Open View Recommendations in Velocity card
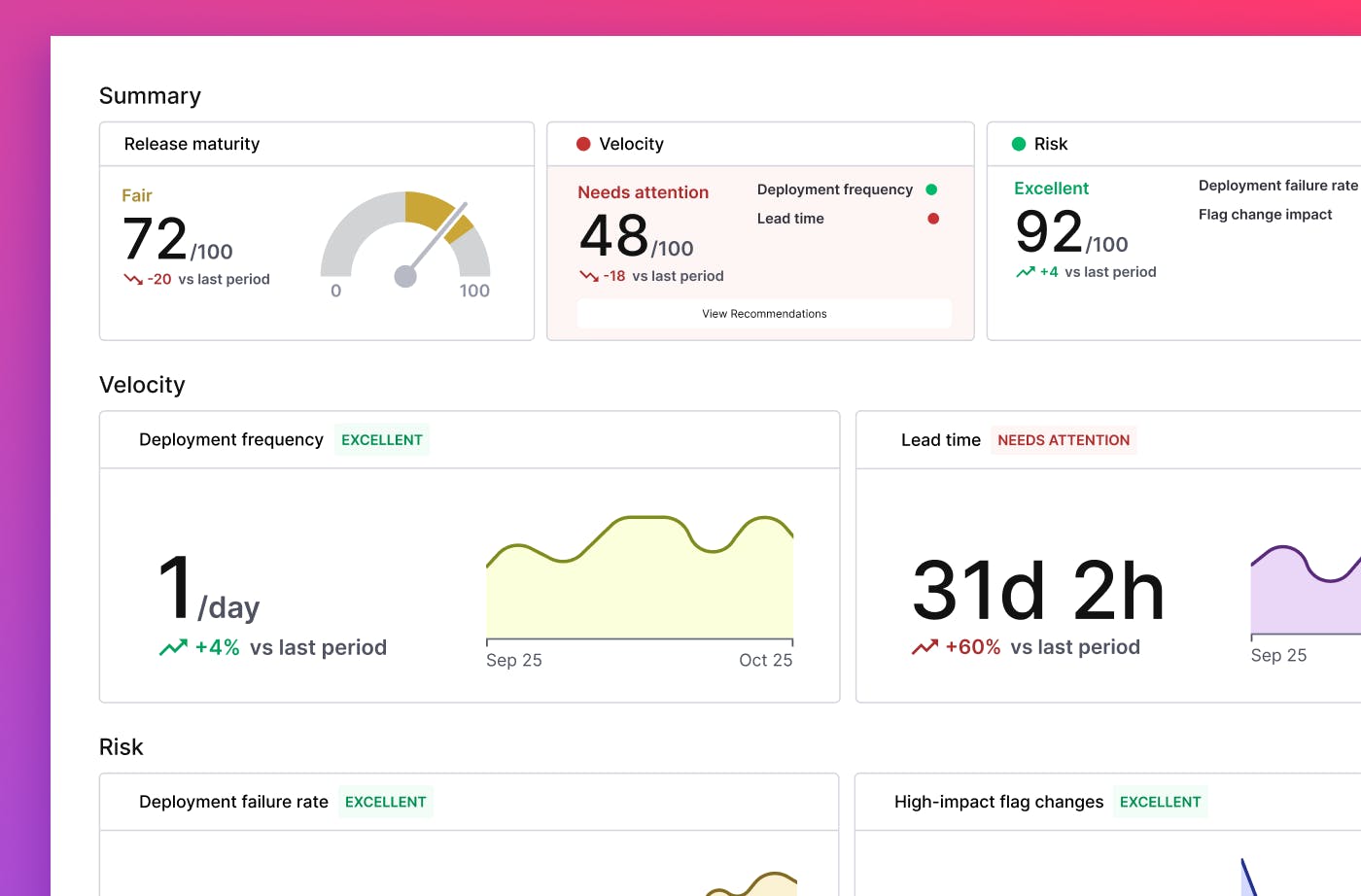Screen dimensions: 1361x896 [x=764, y=314]
